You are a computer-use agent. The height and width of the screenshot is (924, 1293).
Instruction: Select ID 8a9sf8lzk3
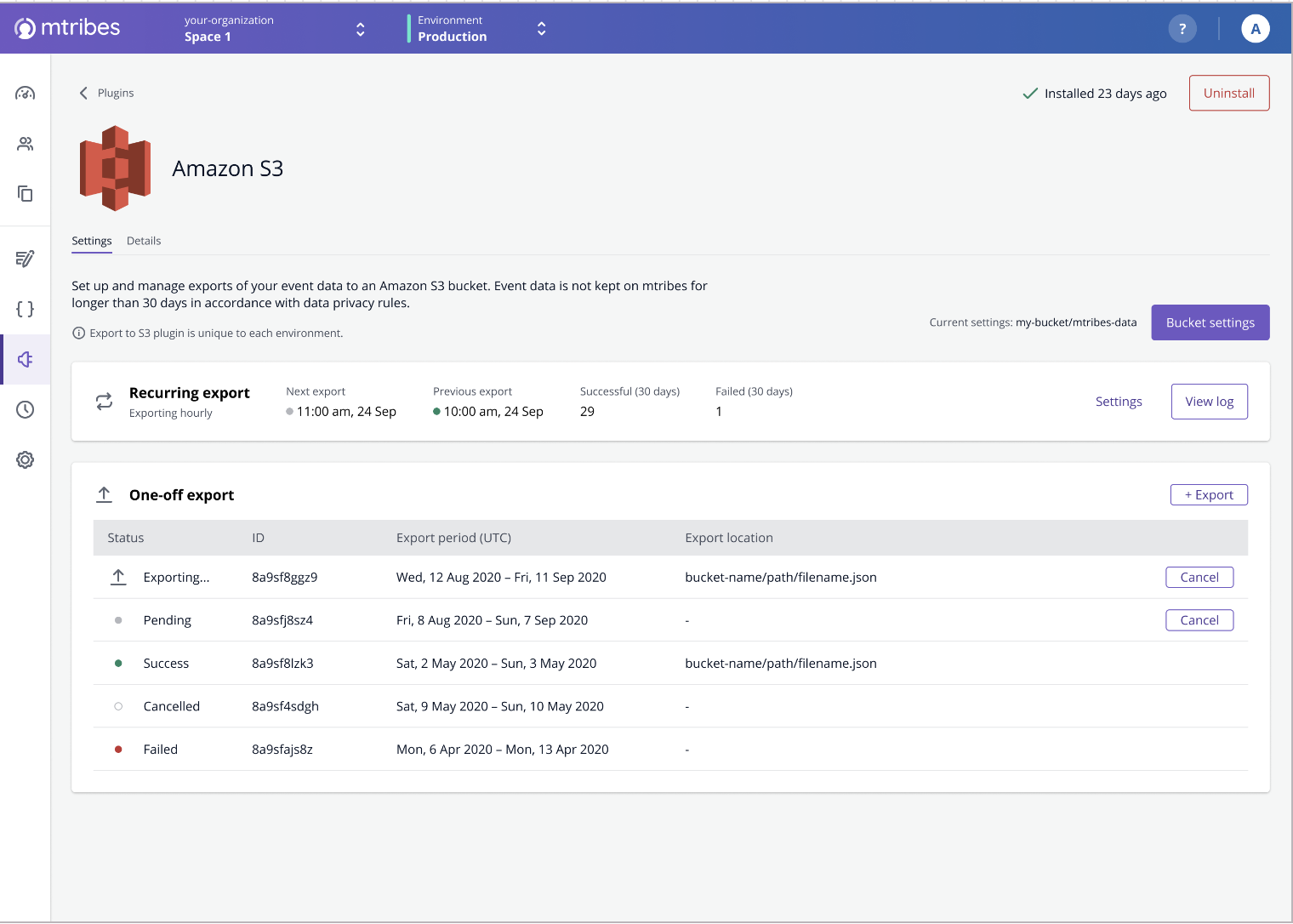coord(282,663)
